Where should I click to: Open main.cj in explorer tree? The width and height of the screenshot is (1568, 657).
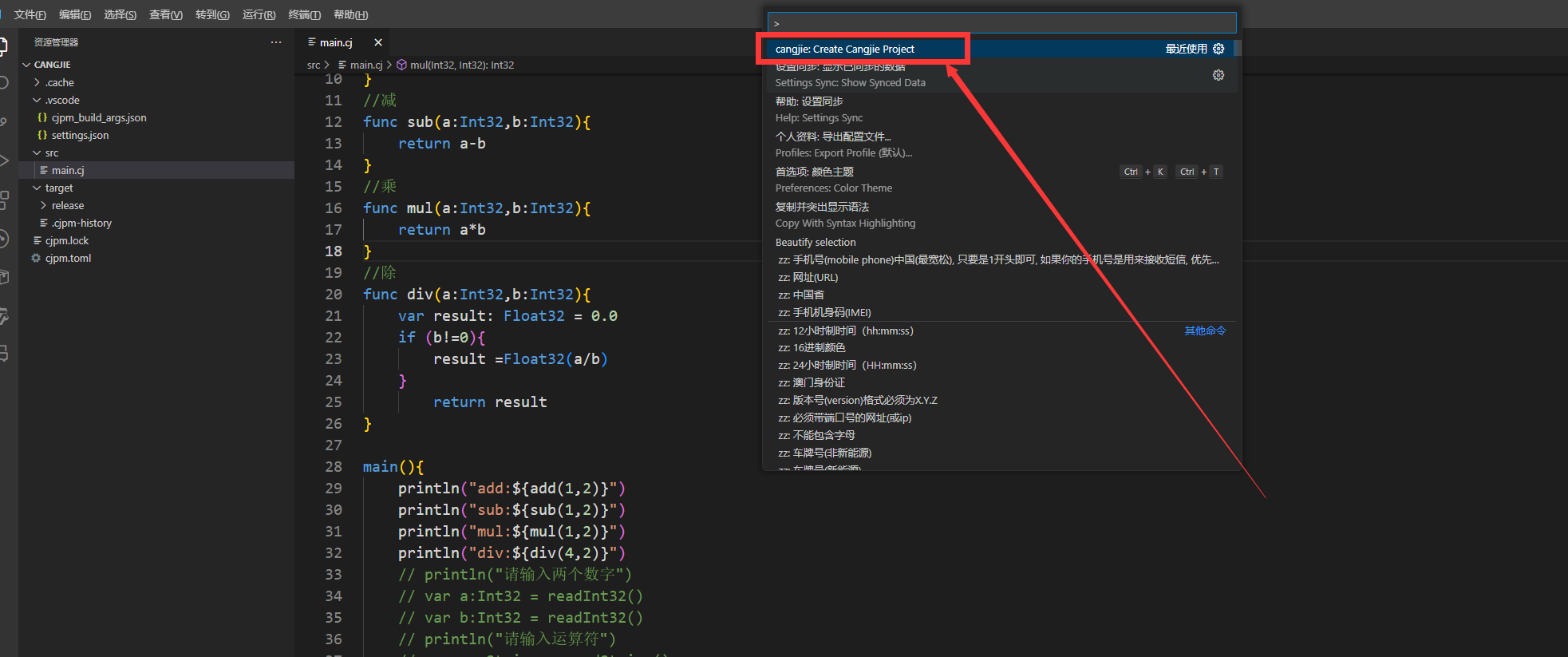(156, 170)
